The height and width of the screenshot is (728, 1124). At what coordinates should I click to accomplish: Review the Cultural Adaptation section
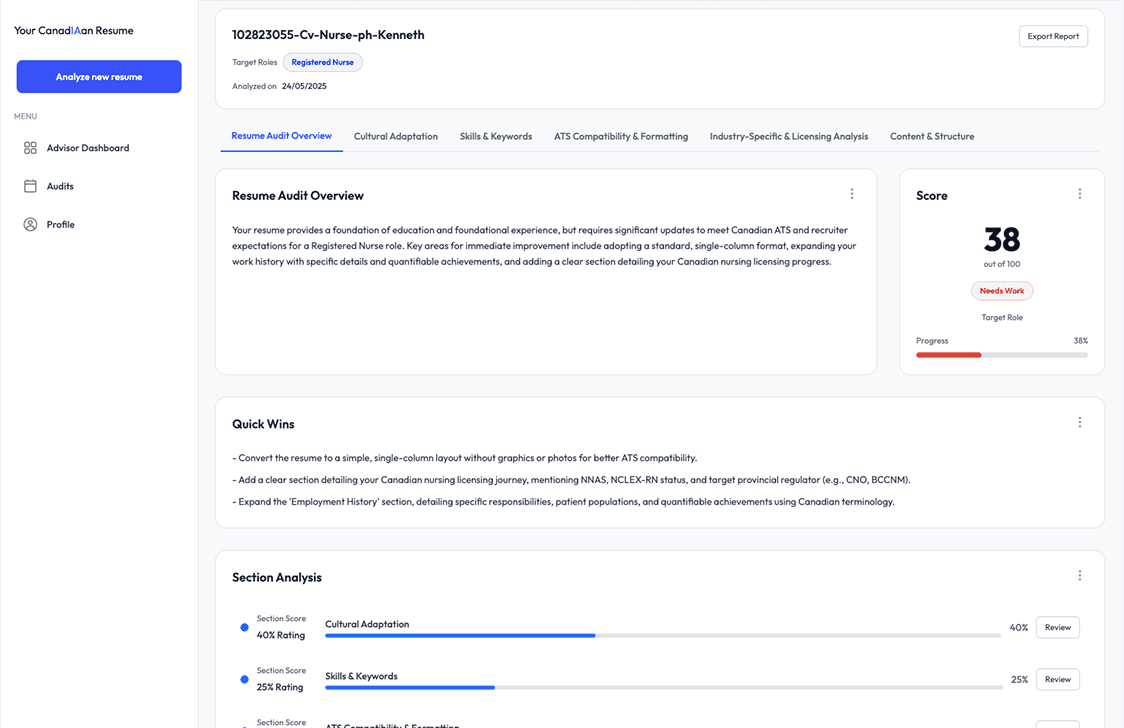pos(1057,628)
